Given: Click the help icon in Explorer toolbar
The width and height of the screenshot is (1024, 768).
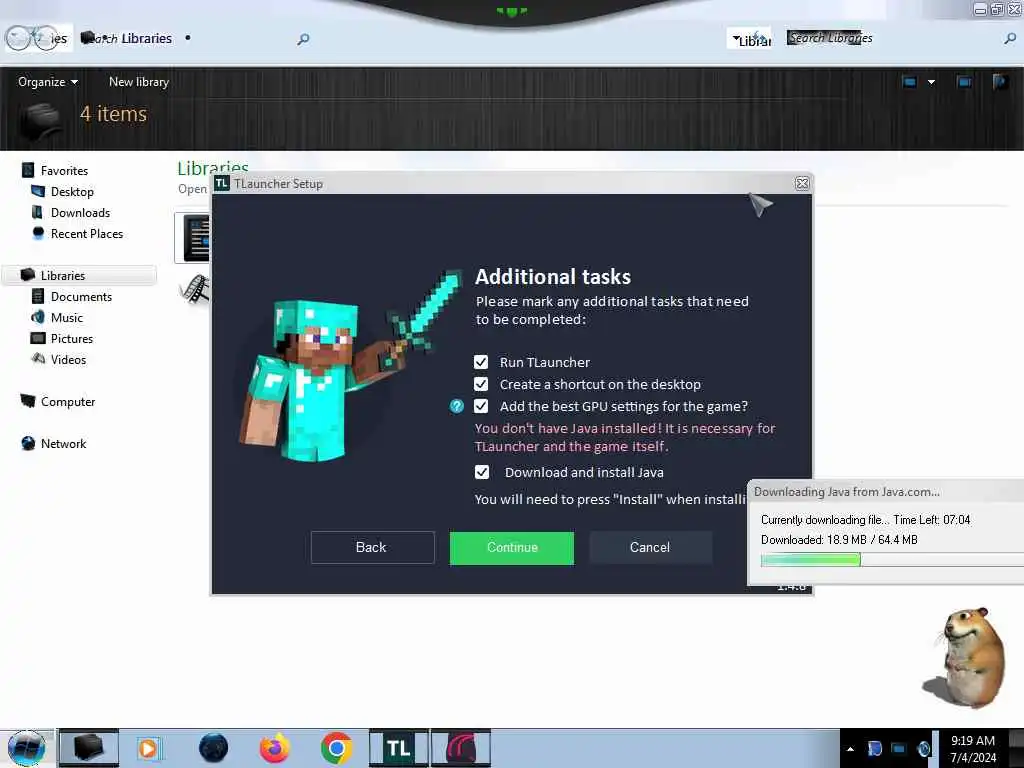Looking at the screenshot, I should click(x=1000, y=82).
